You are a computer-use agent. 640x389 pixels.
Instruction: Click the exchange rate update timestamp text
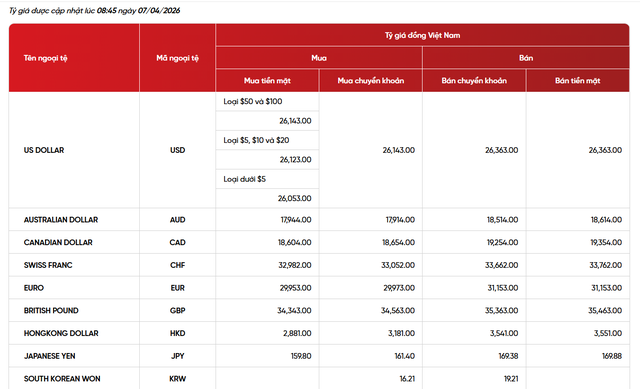tap(94, 11)
